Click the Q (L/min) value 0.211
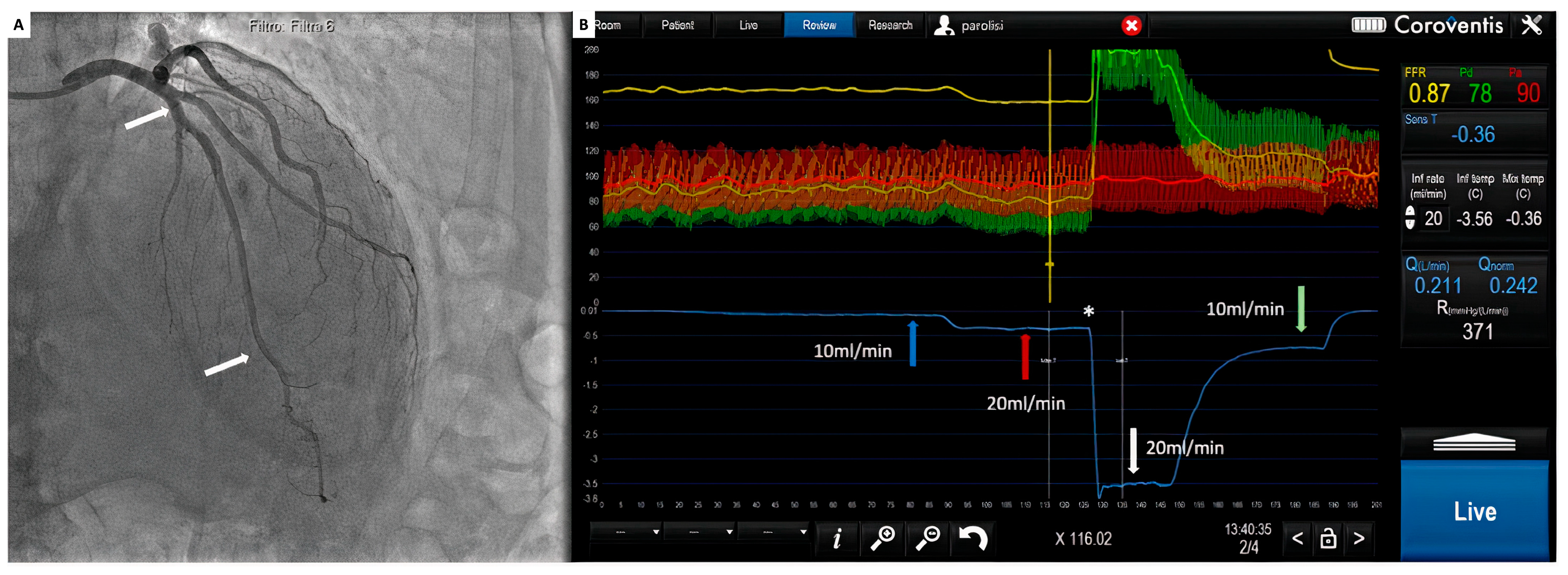This screenshot has width=1568, height=575. coord(1437,286)
